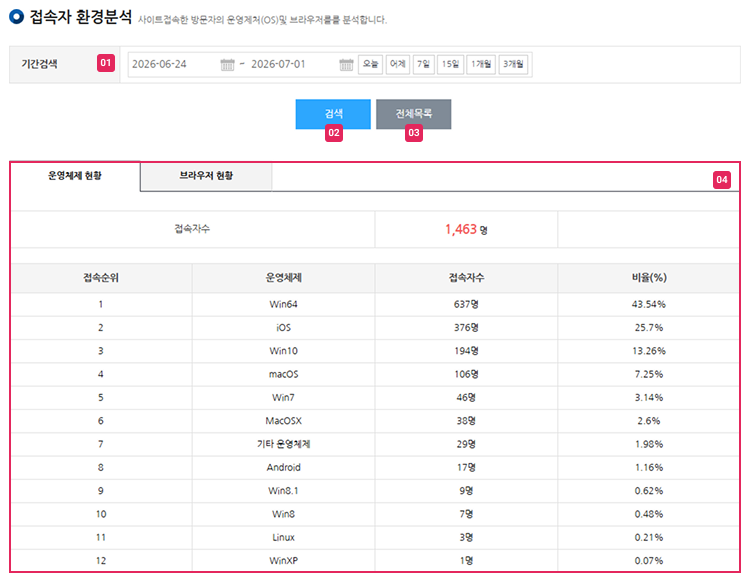Choose the 15일 period button
The height and width of the screenshot is (582, 750).
[x=450, y=64]
